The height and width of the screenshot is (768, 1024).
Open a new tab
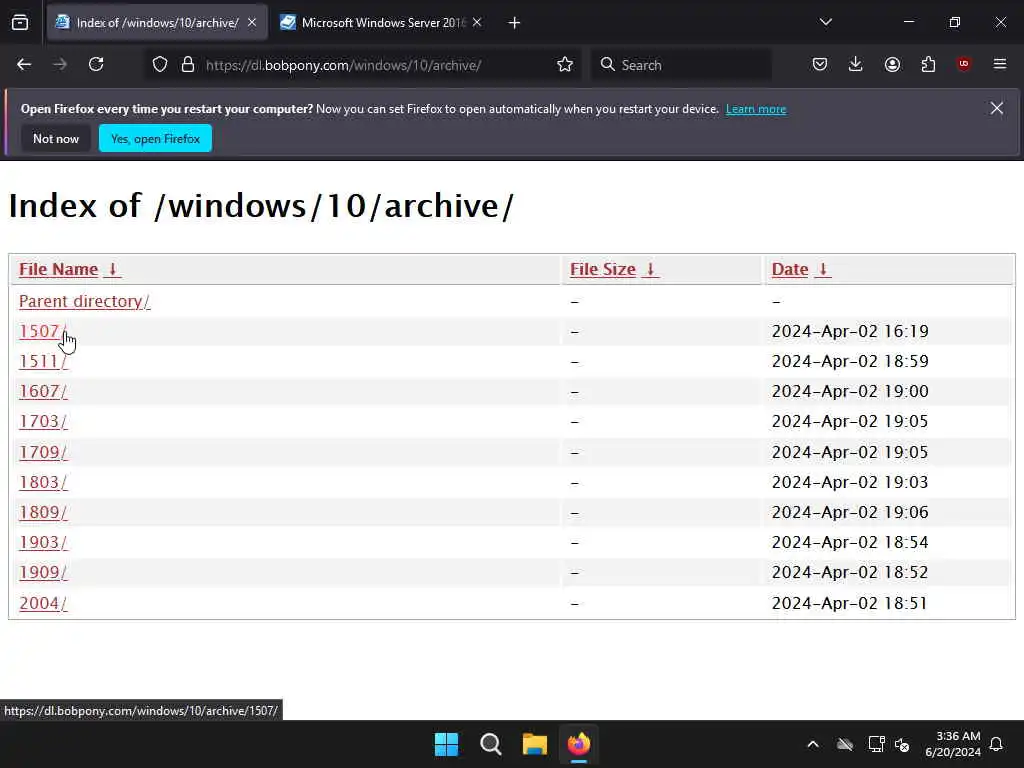[x=514, y=23]
